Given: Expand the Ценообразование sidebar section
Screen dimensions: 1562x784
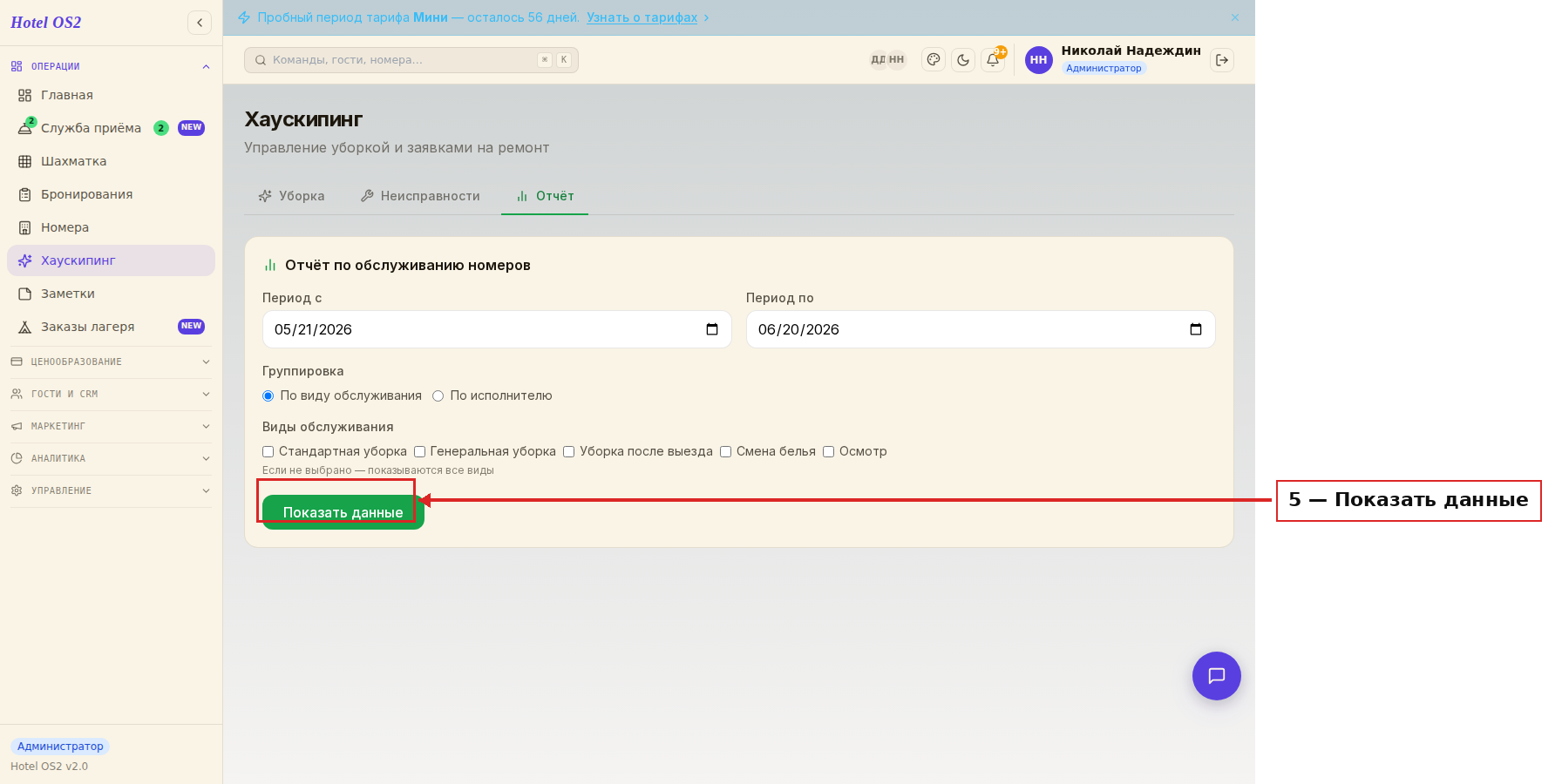Looking at the screenshot, I should (111, 362).
